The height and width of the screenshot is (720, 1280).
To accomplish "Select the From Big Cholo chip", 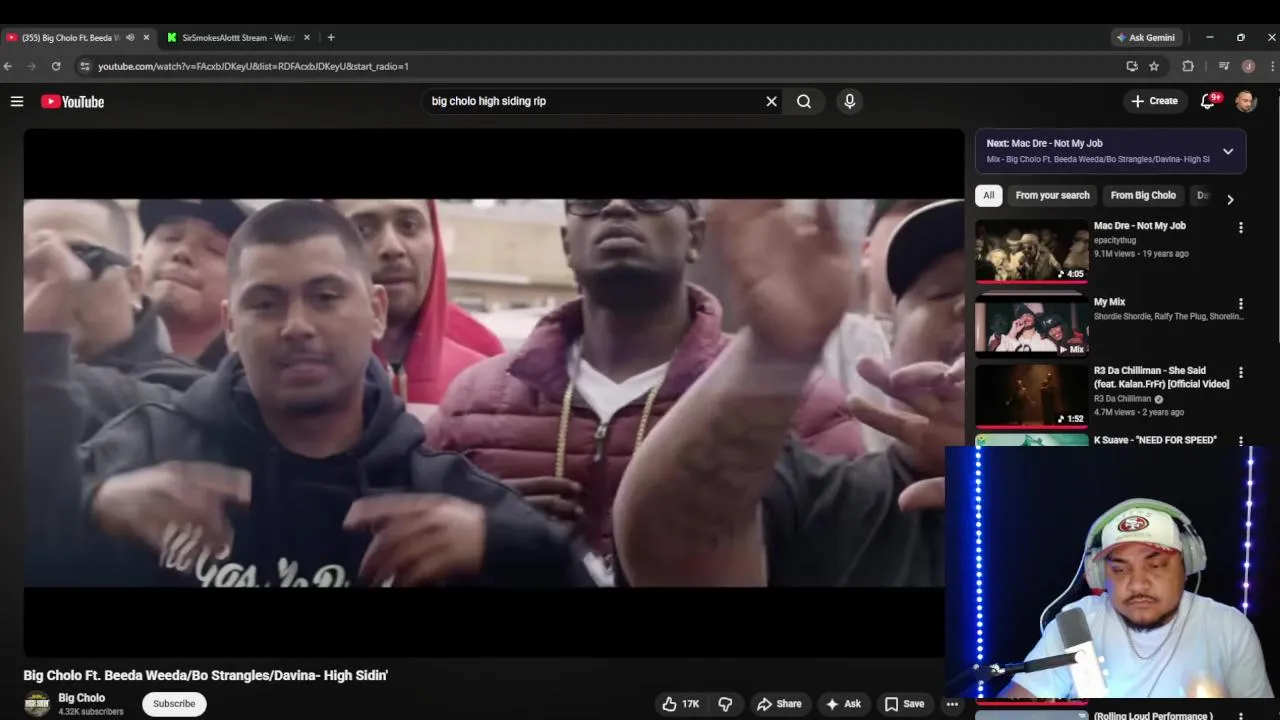I will click(1143, 195).
